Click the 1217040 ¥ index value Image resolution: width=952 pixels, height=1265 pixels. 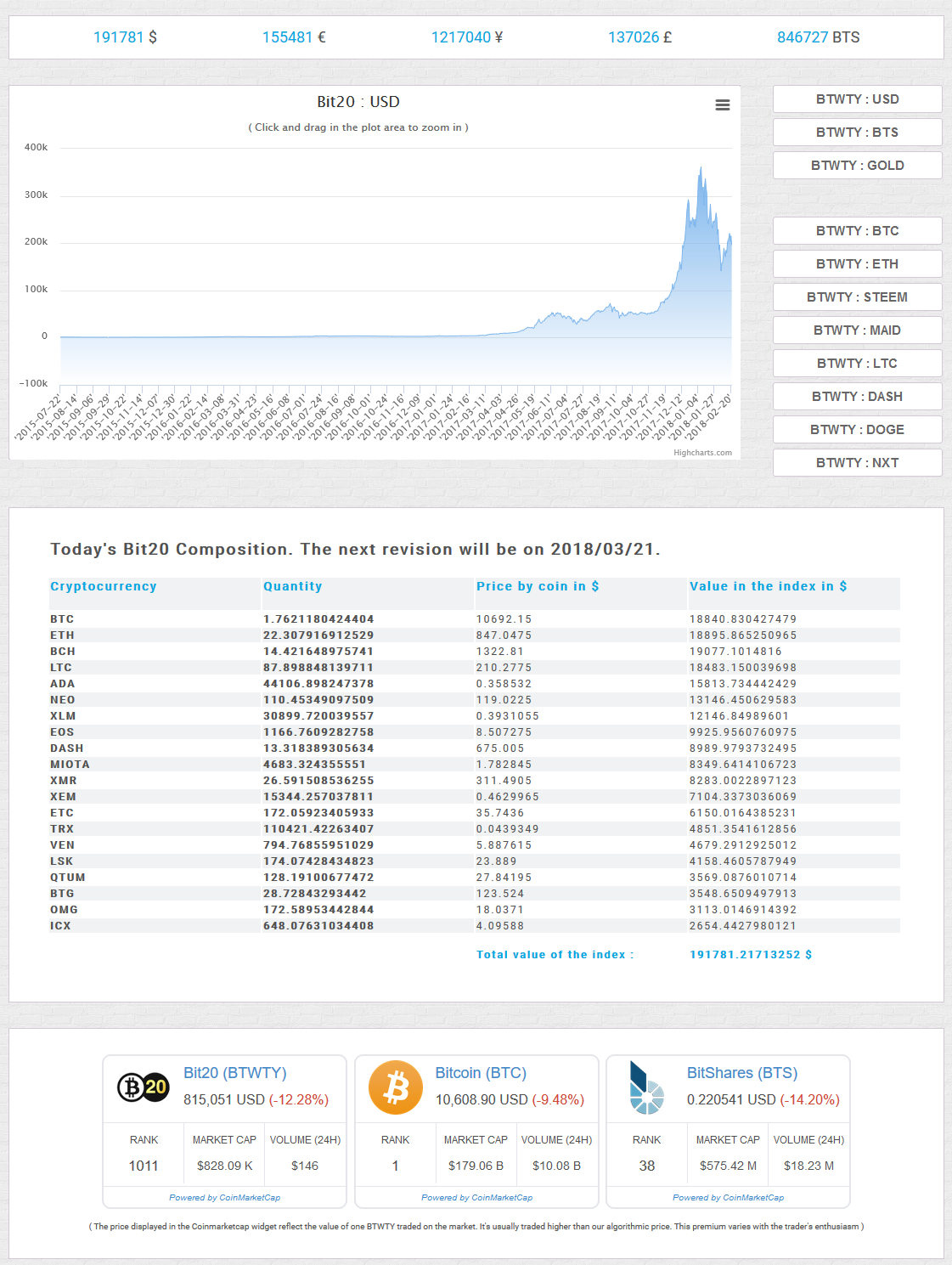point(467,37)
